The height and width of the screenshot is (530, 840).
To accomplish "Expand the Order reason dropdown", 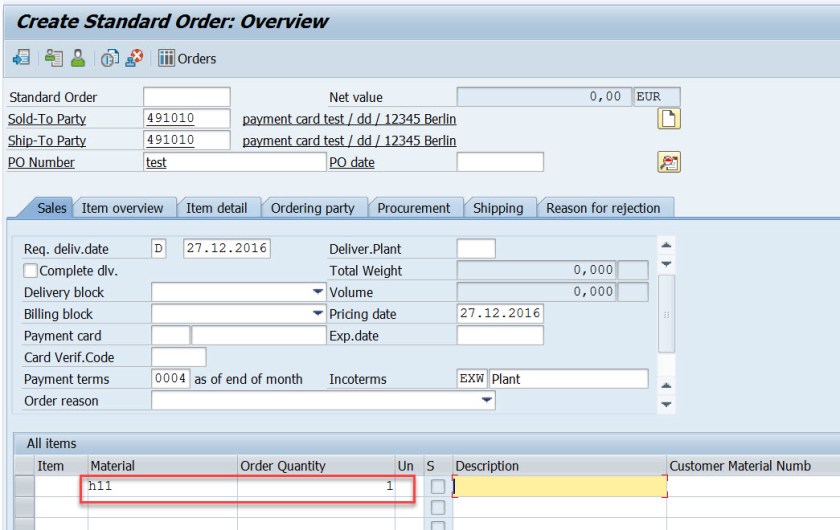I will (x=486, y=400).
